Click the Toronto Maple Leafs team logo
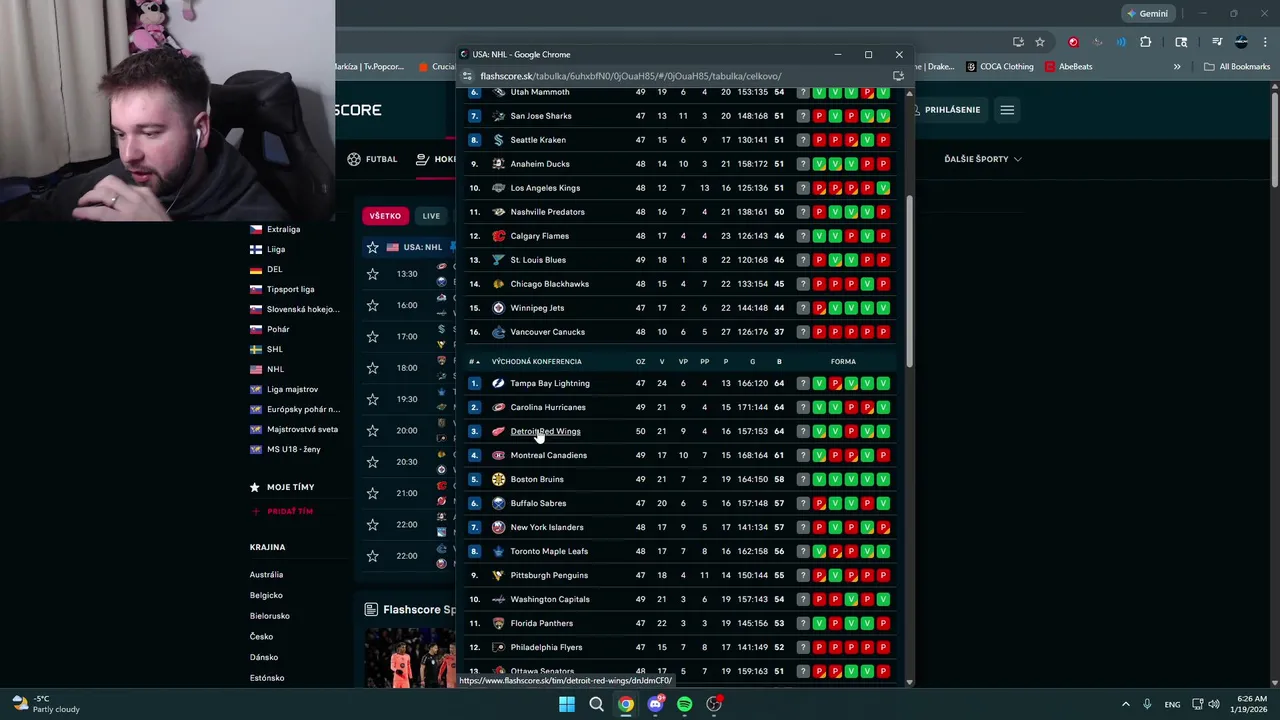1280x720 pixels. pos(499,551)
